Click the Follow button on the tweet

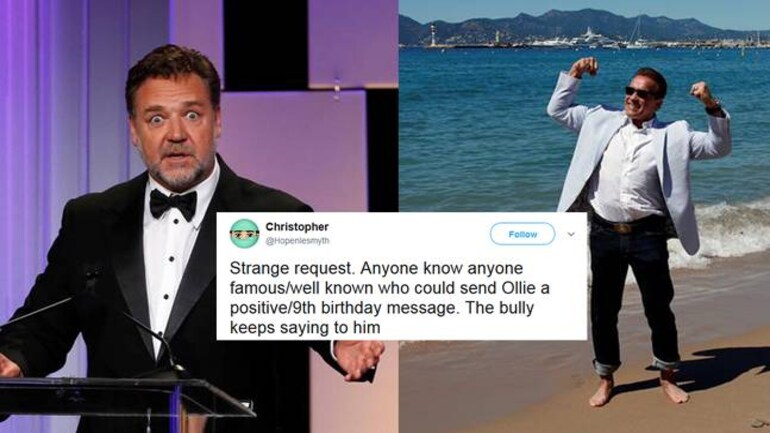pyautogui.click(x=522, y=234)
